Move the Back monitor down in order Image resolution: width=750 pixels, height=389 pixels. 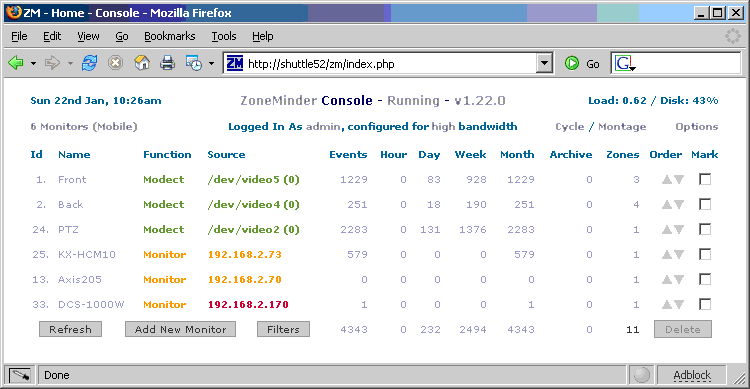(679, 205)
